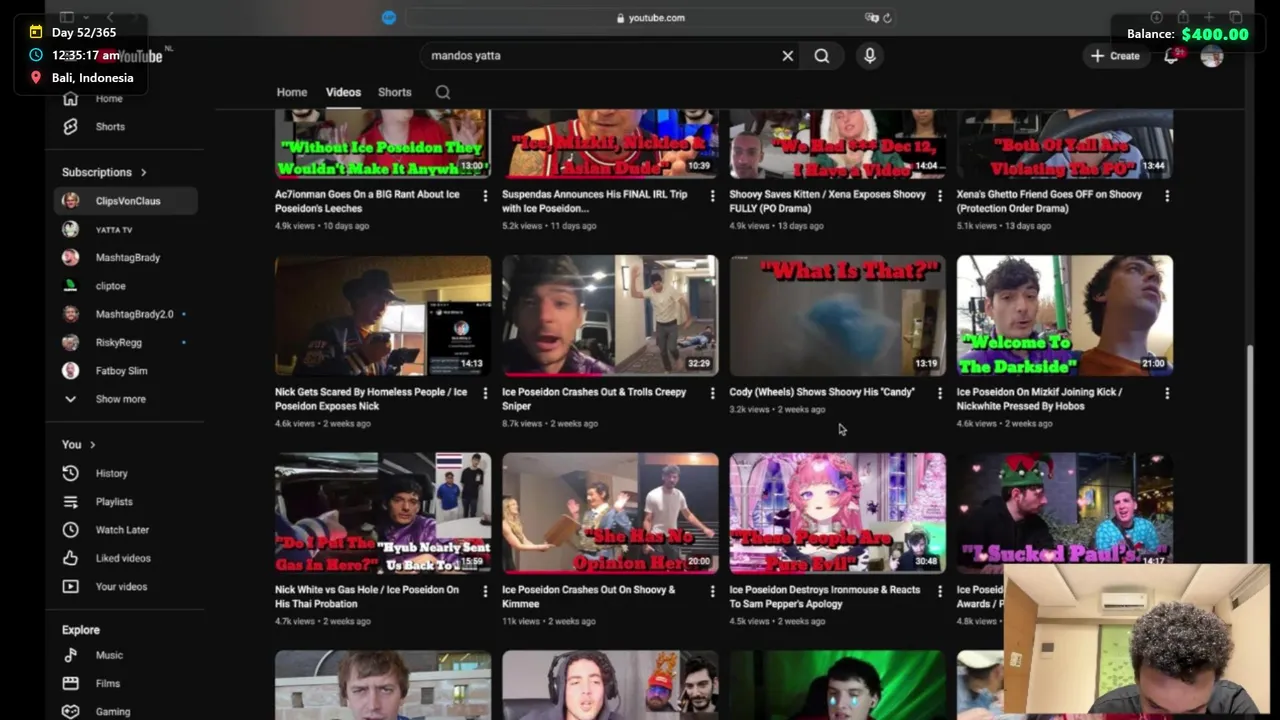Open options for Mizkif Joining Kick video
The image size is (1280, 720).
point(1167,394)
